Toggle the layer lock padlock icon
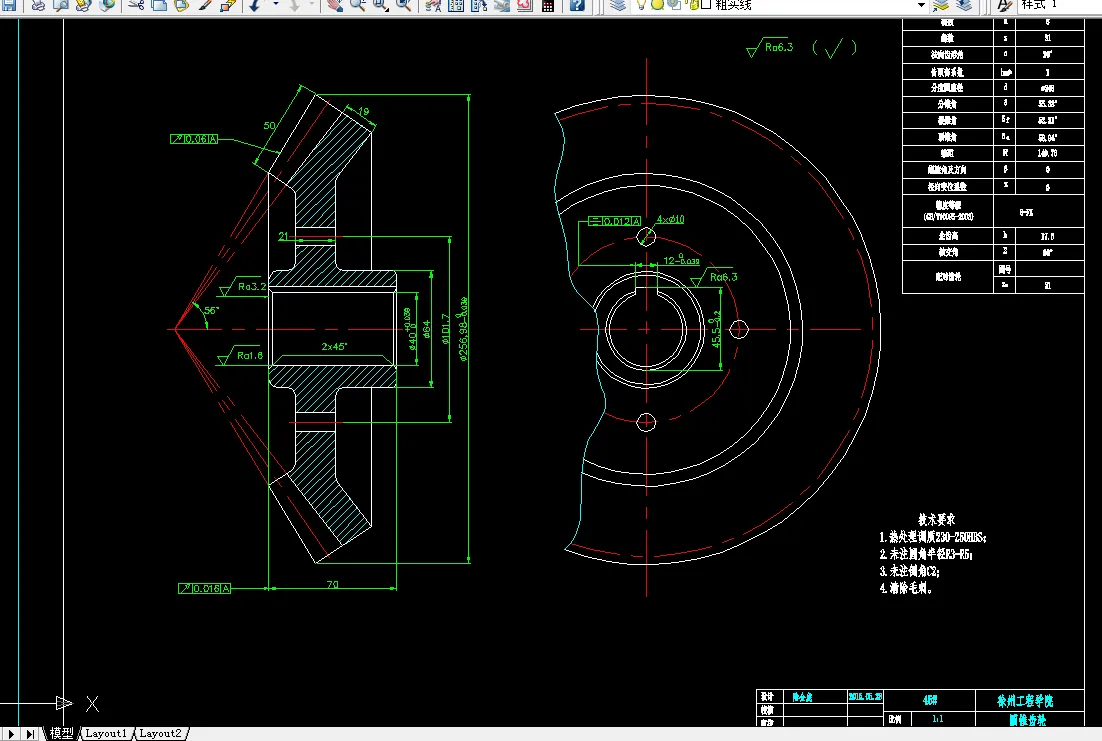Screen dimensions: 1102x741 click(692, 6)
